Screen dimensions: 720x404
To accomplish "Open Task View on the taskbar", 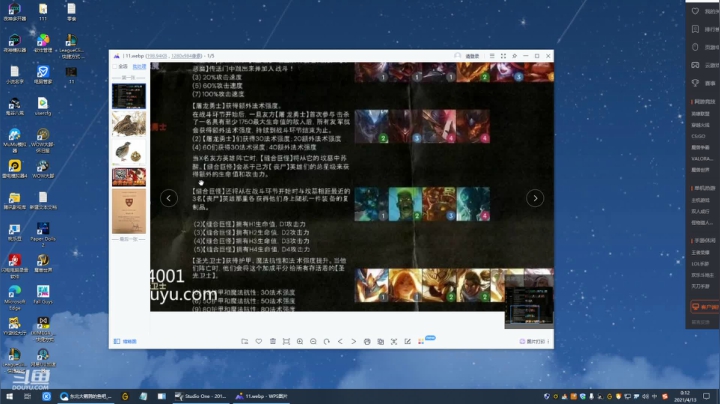I will pyautogui.click(x=27, y=396).
